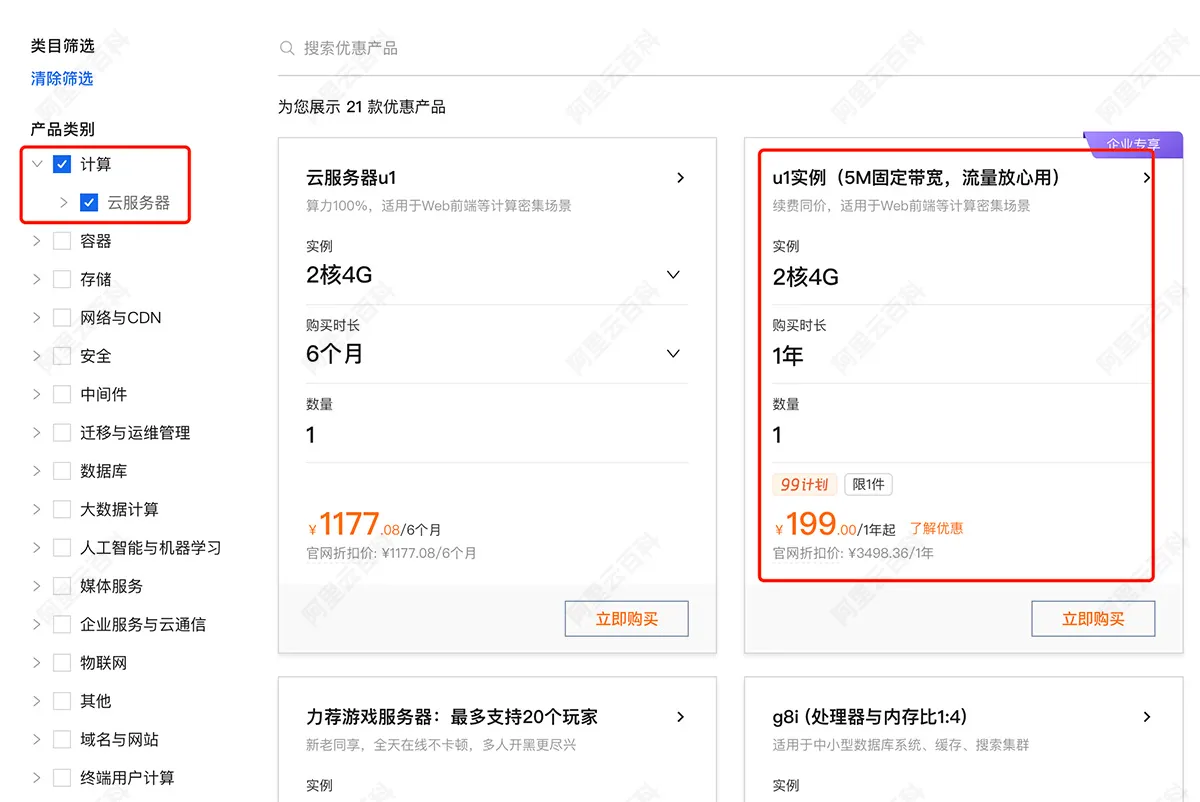Collapse the 计算 category tree

37,164
